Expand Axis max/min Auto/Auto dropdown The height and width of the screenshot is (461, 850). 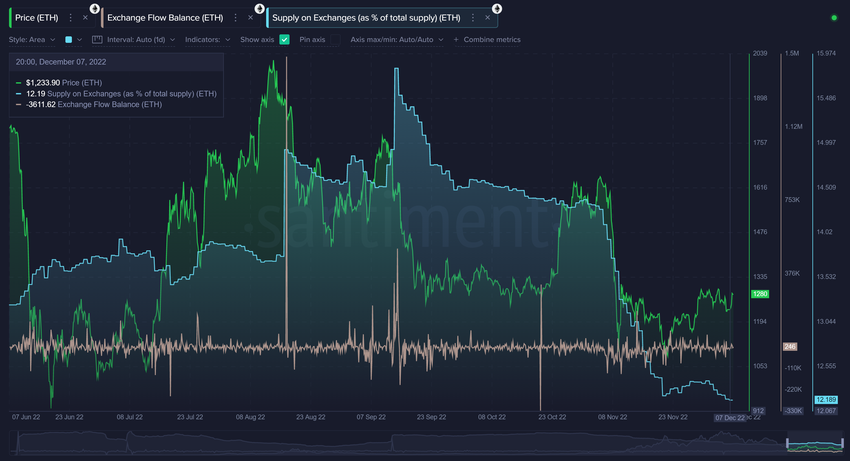[x=397, y=40]
